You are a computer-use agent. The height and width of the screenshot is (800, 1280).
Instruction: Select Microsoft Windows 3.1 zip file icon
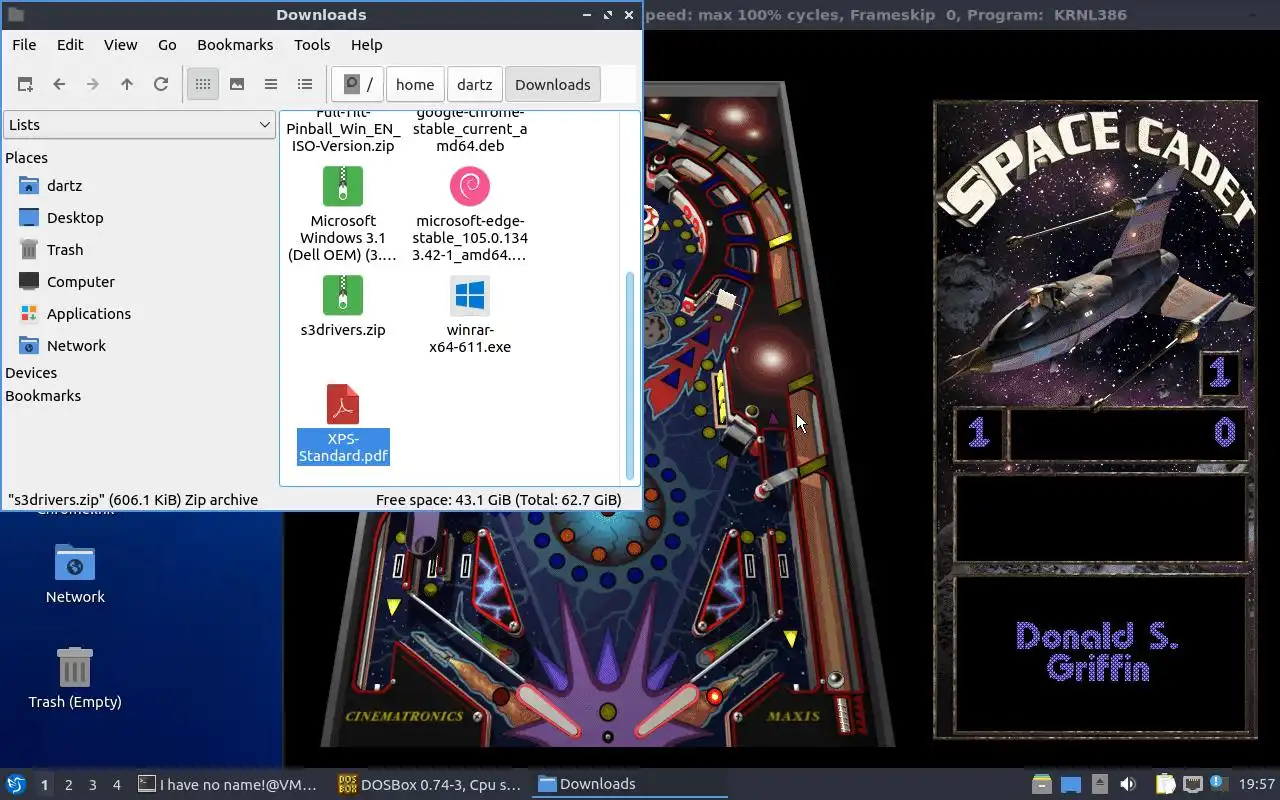coord(343,186)
